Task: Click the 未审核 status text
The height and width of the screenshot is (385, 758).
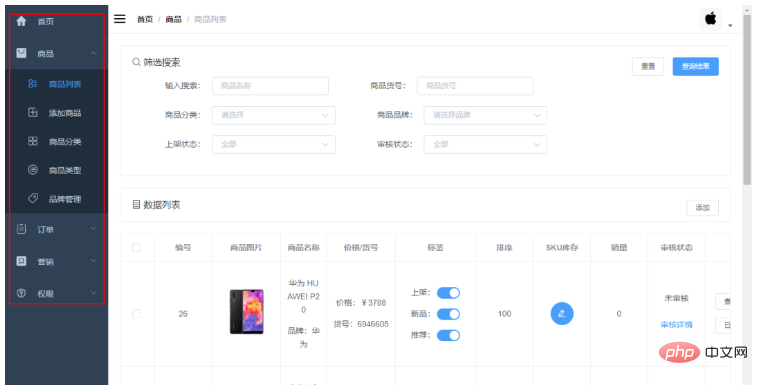Action: [x=676, y=298]
